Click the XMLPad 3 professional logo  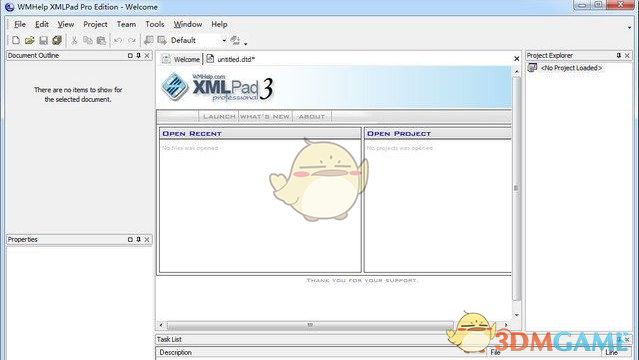pos(217,87)
